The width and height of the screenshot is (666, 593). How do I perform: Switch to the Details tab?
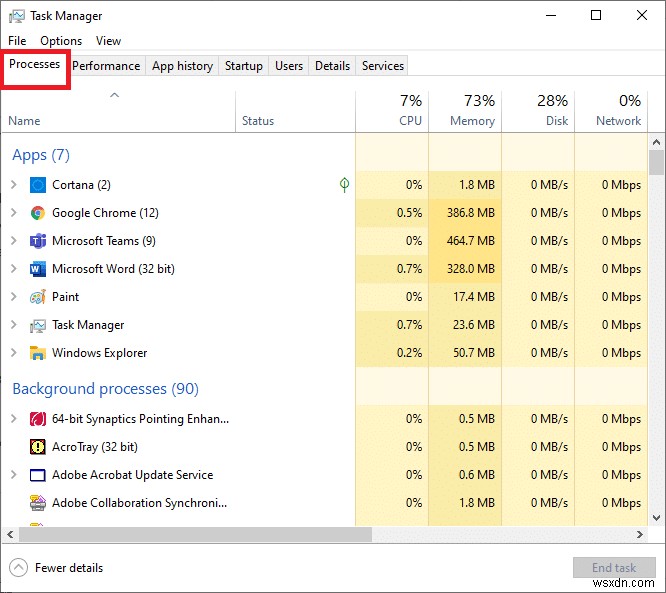pos(333,66)
